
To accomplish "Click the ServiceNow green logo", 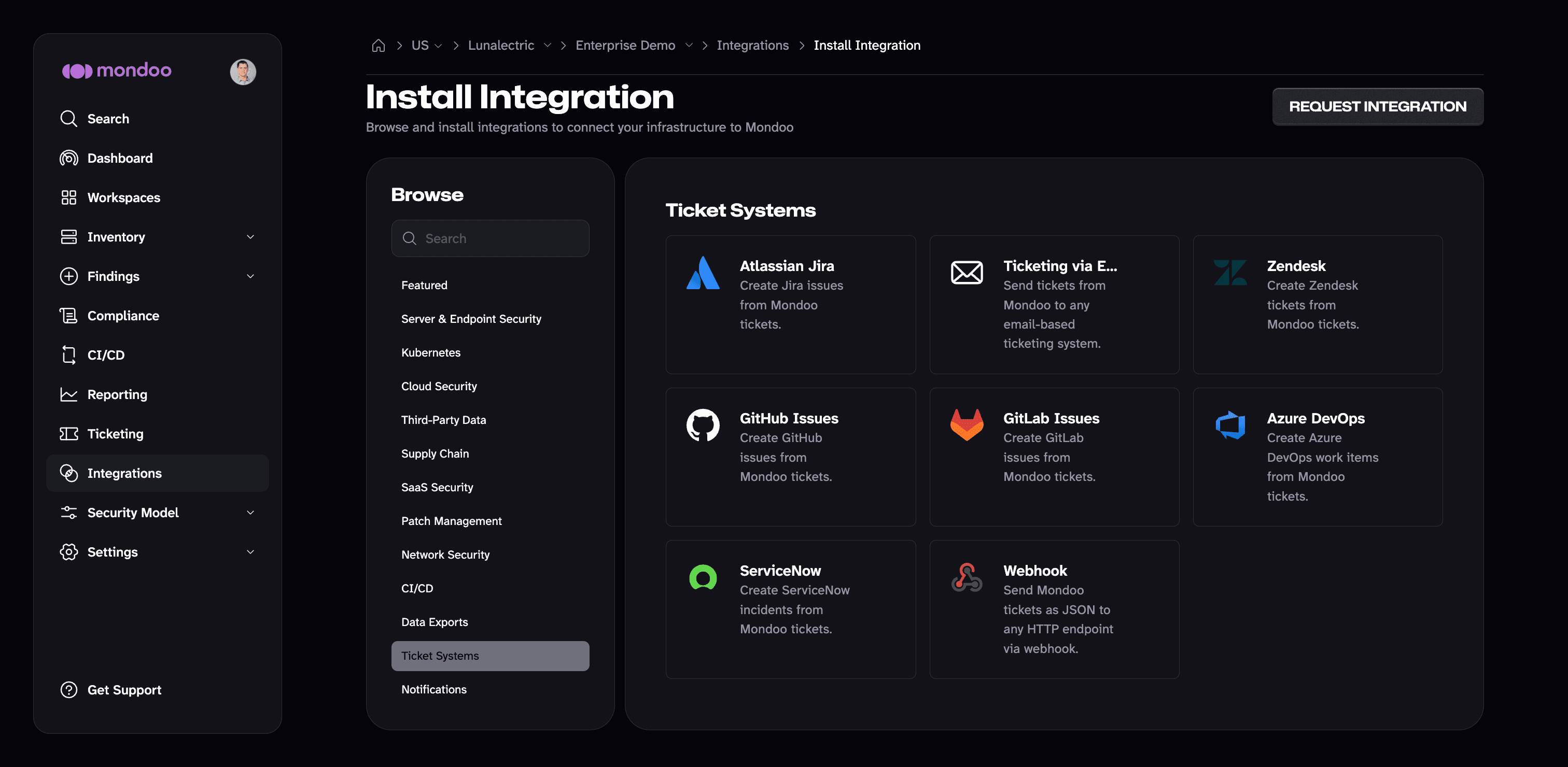I will click(703, 577).
